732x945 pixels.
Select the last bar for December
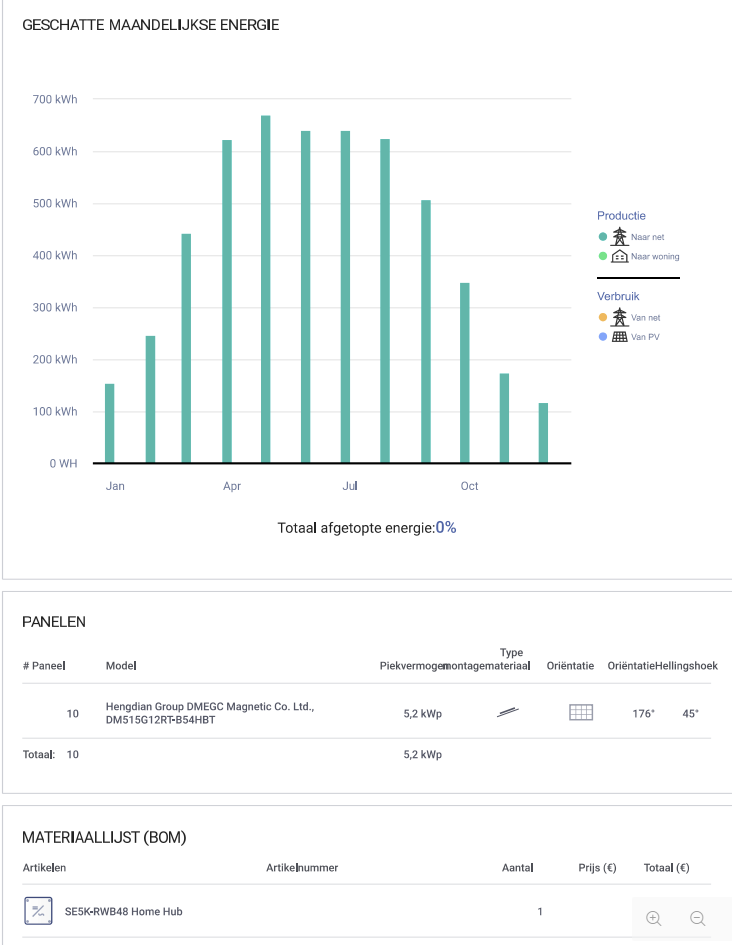point(543,433)
